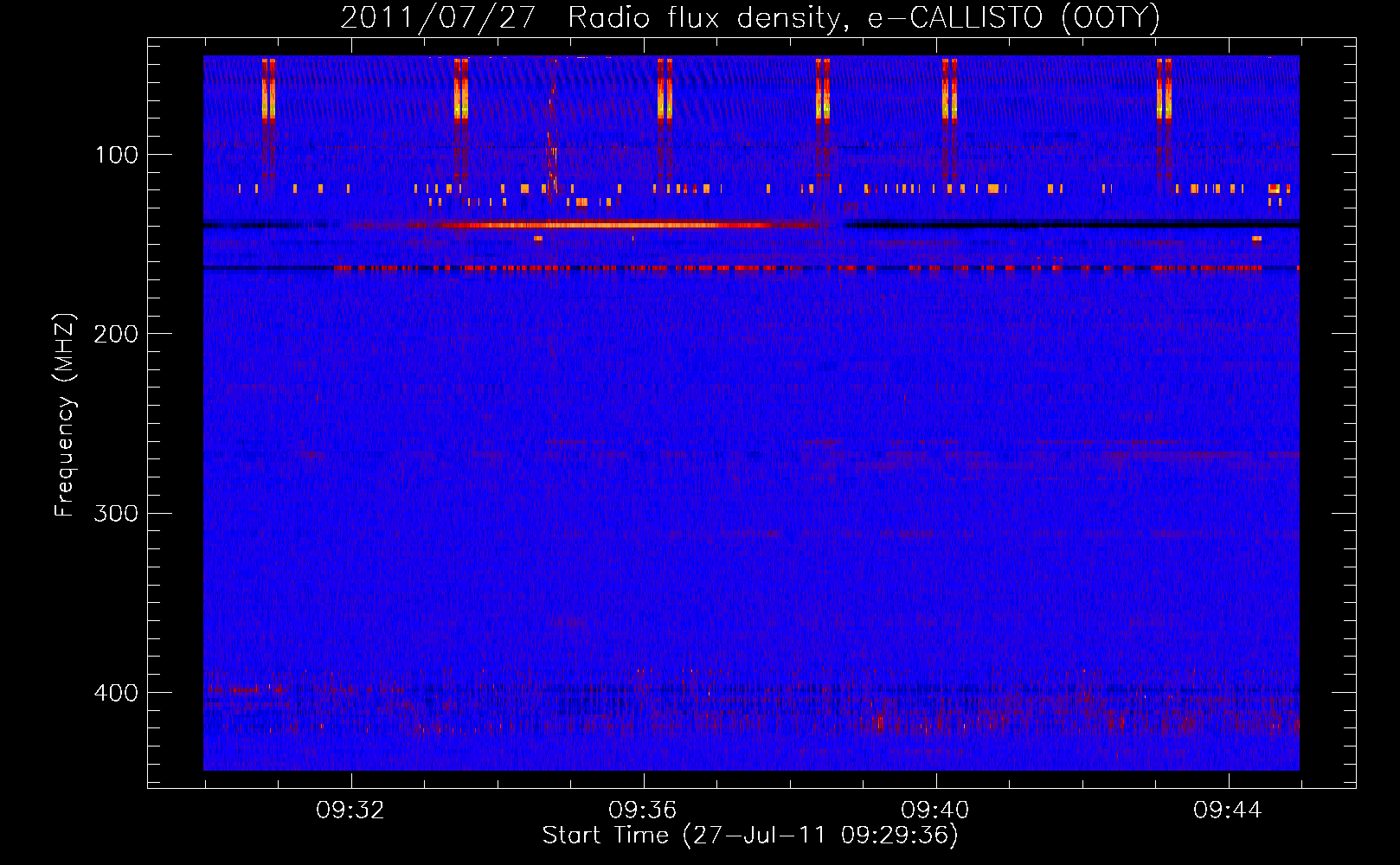Click the 300 frequency tick label
Image resolution: width=1400 pixels, height=865 pixels.
coord(117,513)
